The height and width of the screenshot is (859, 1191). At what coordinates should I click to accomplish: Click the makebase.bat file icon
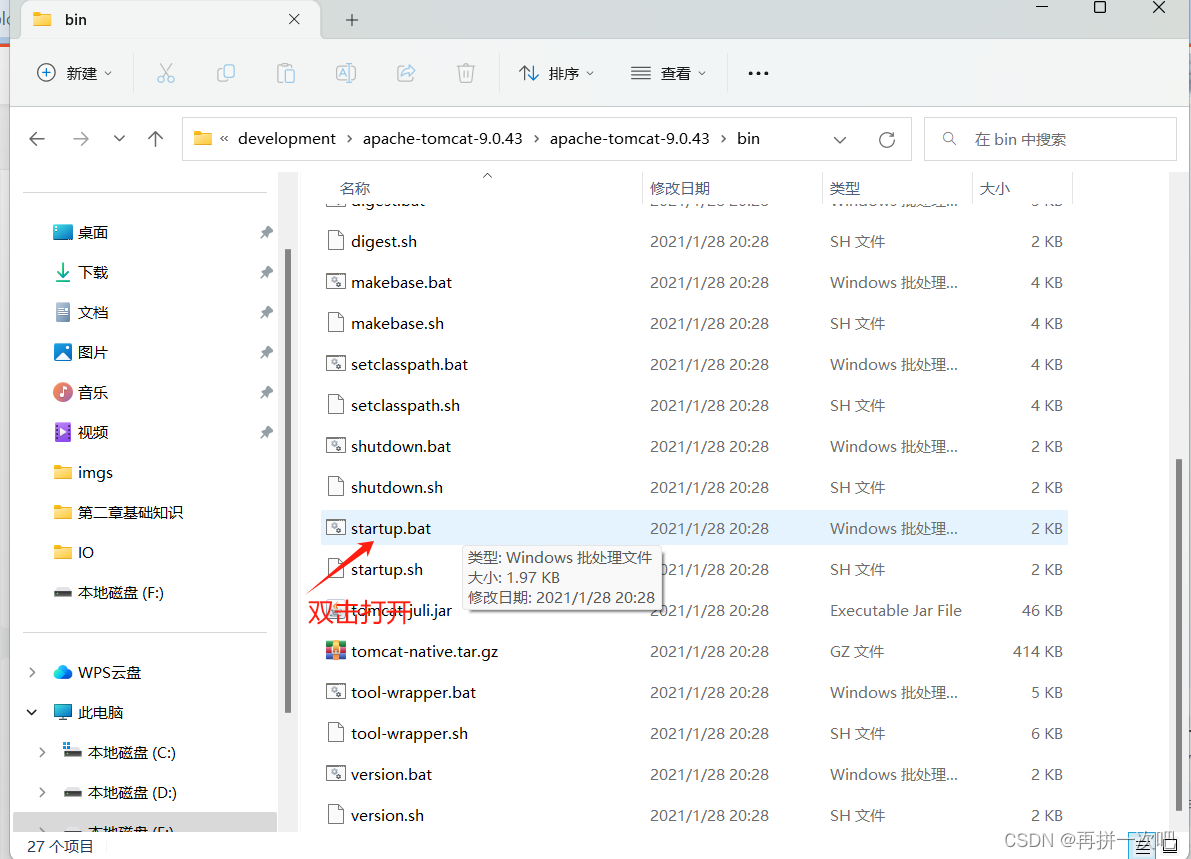[x=336, y=282]
